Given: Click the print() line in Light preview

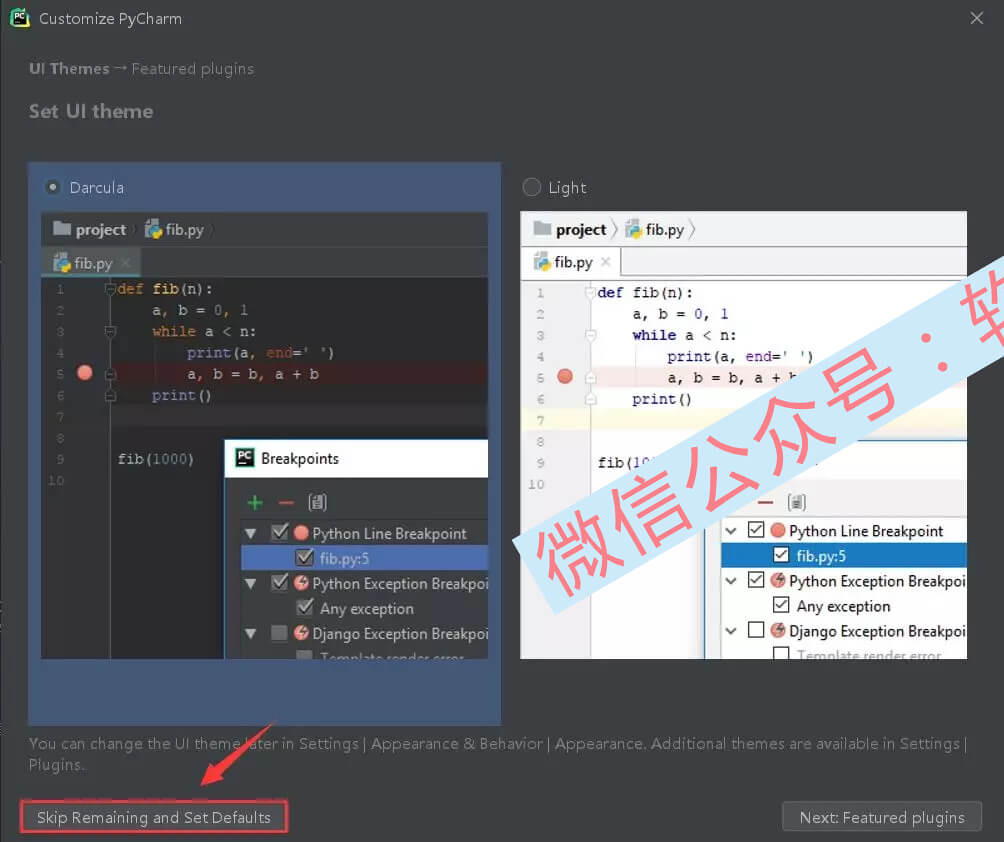Looking at the screenshot, I should point(661,399).
